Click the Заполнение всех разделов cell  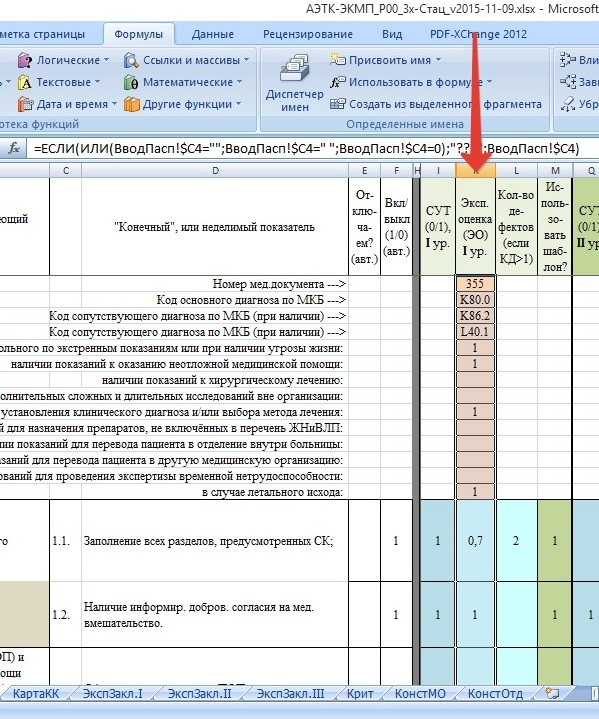click(x=215, y=541)
